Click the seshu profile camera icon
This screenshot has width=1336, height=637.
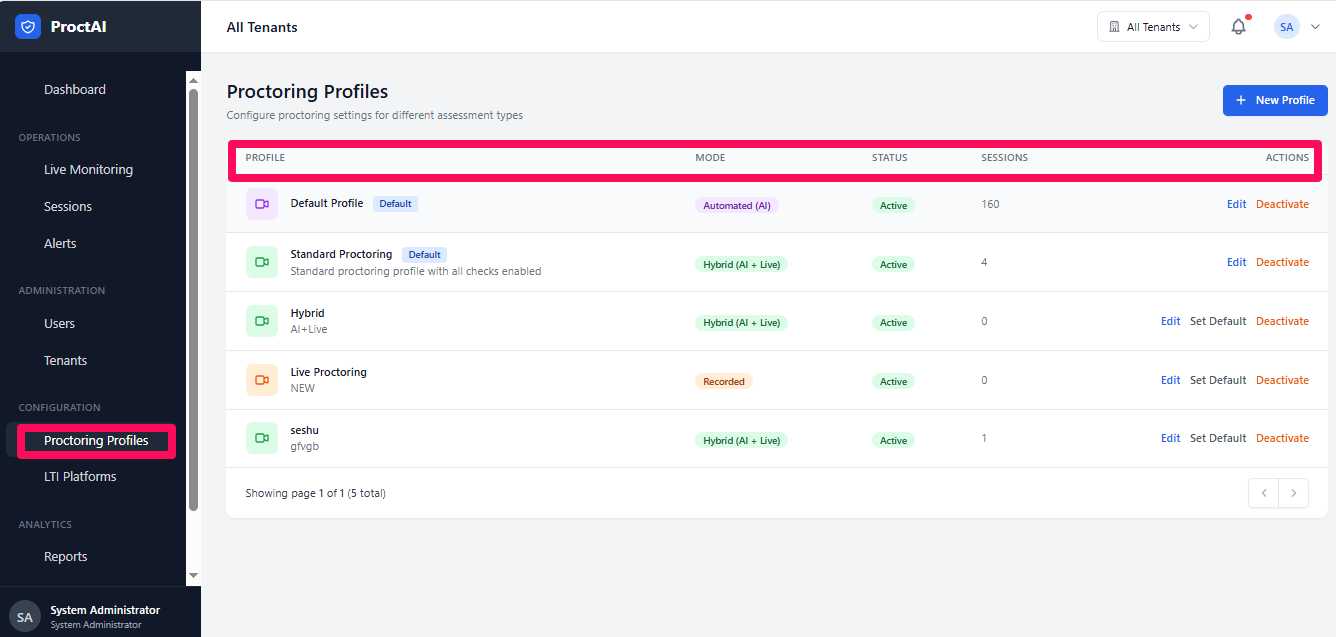point(262,438)
